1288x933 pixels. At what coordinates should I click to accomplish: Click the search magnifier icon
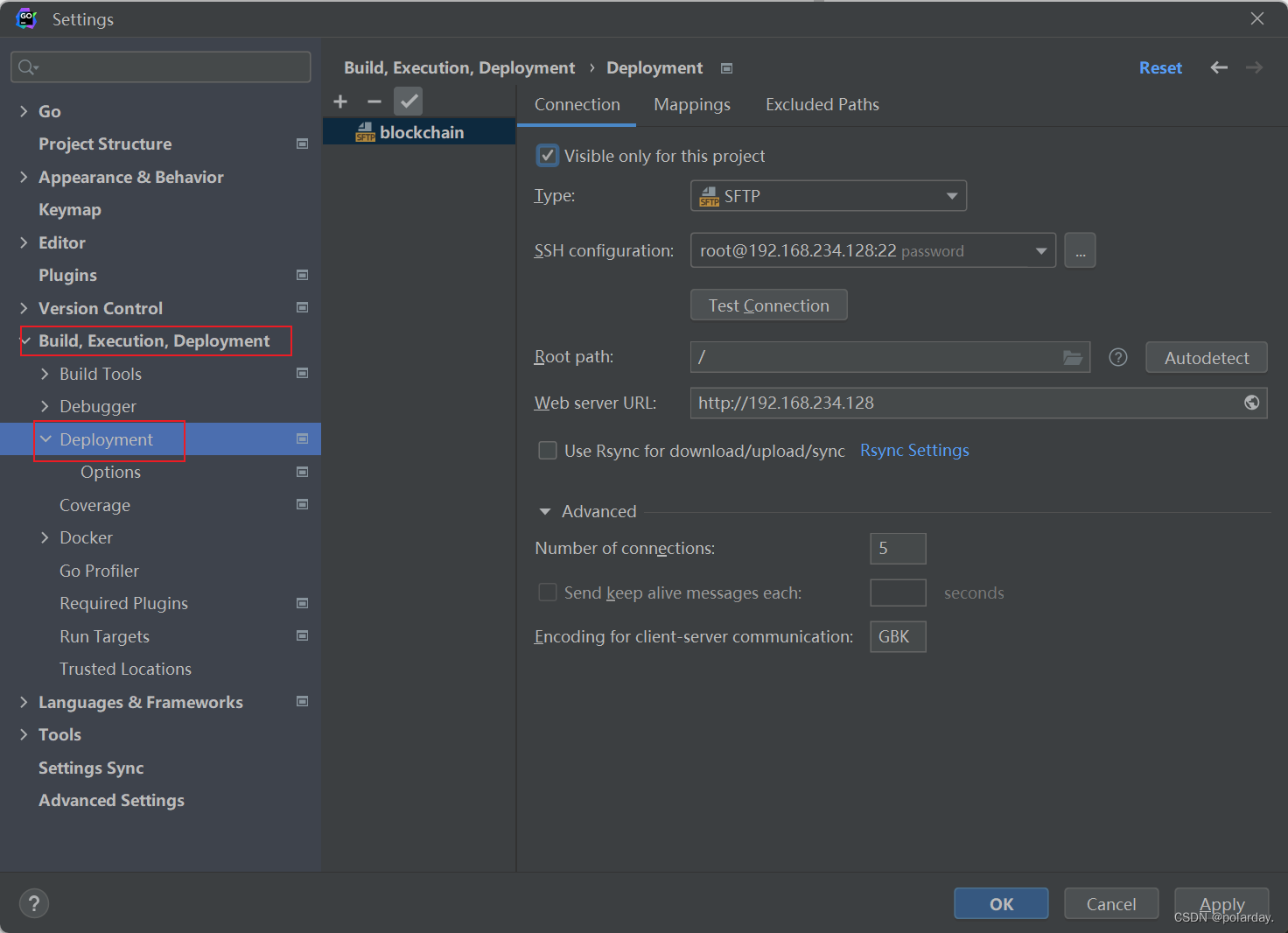28,67
